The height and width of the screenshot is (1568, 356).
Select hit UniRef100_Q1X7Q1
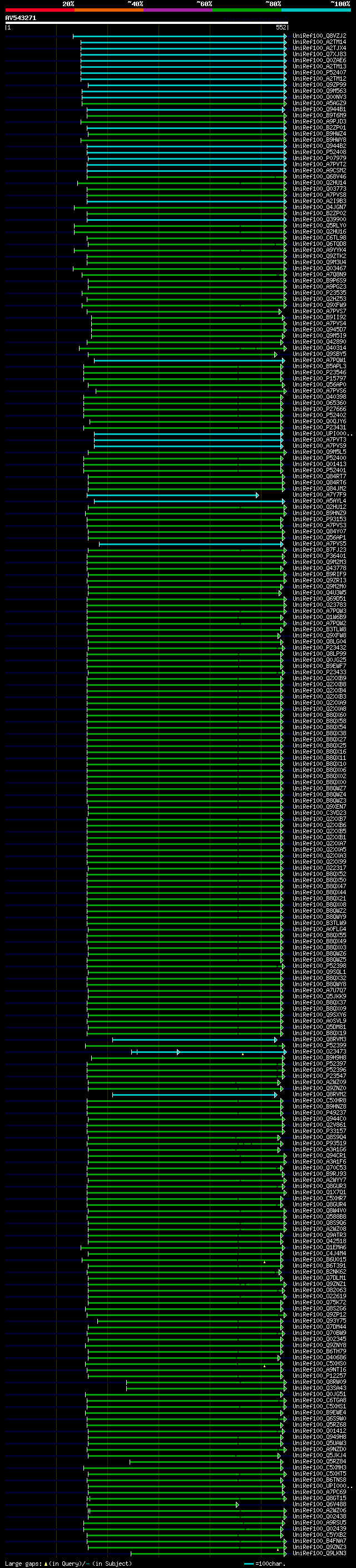pyautogui.click(x=319, y=1193)
